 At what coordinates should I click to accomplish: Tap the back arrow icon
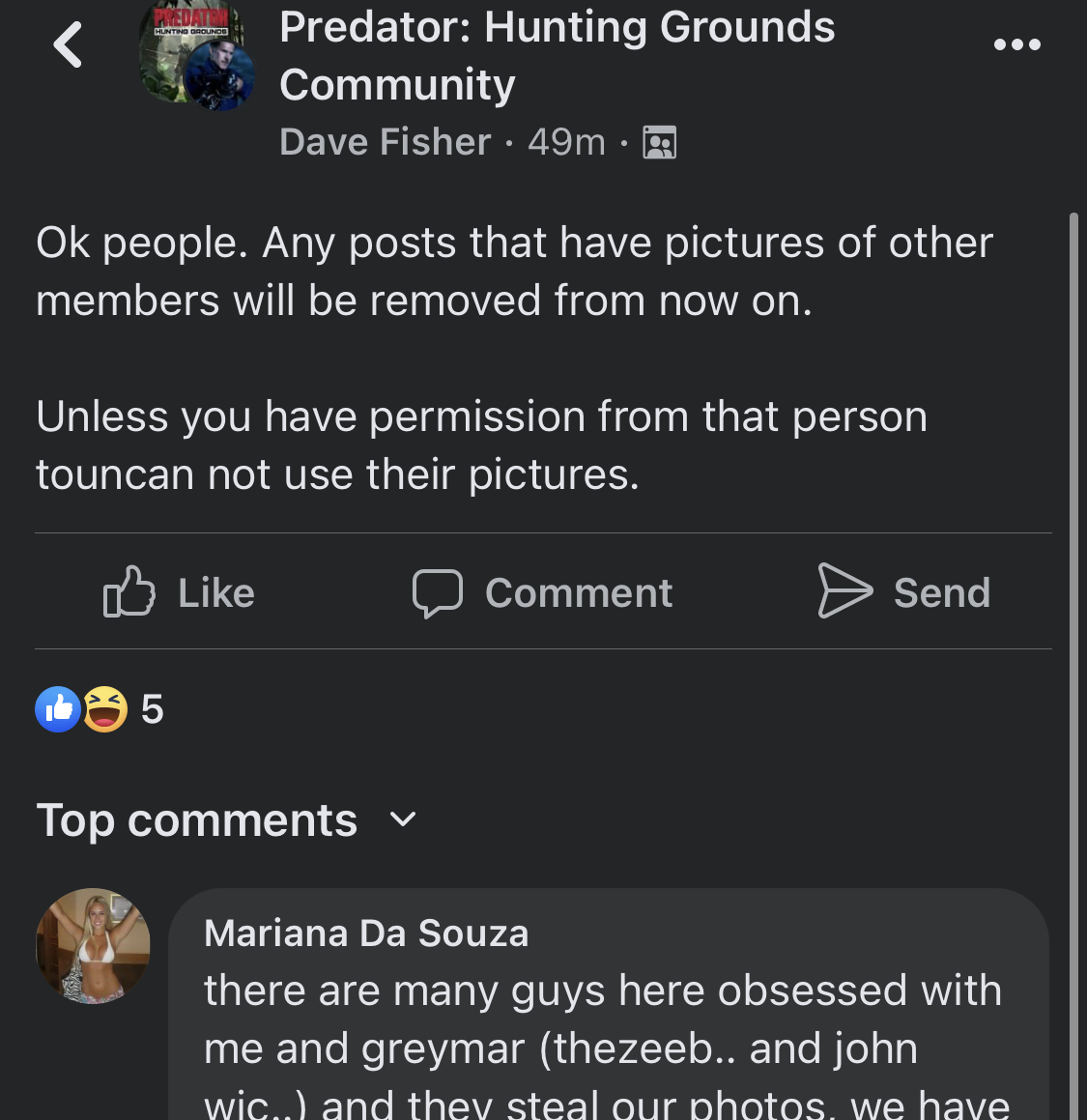[x=68, y=44]
